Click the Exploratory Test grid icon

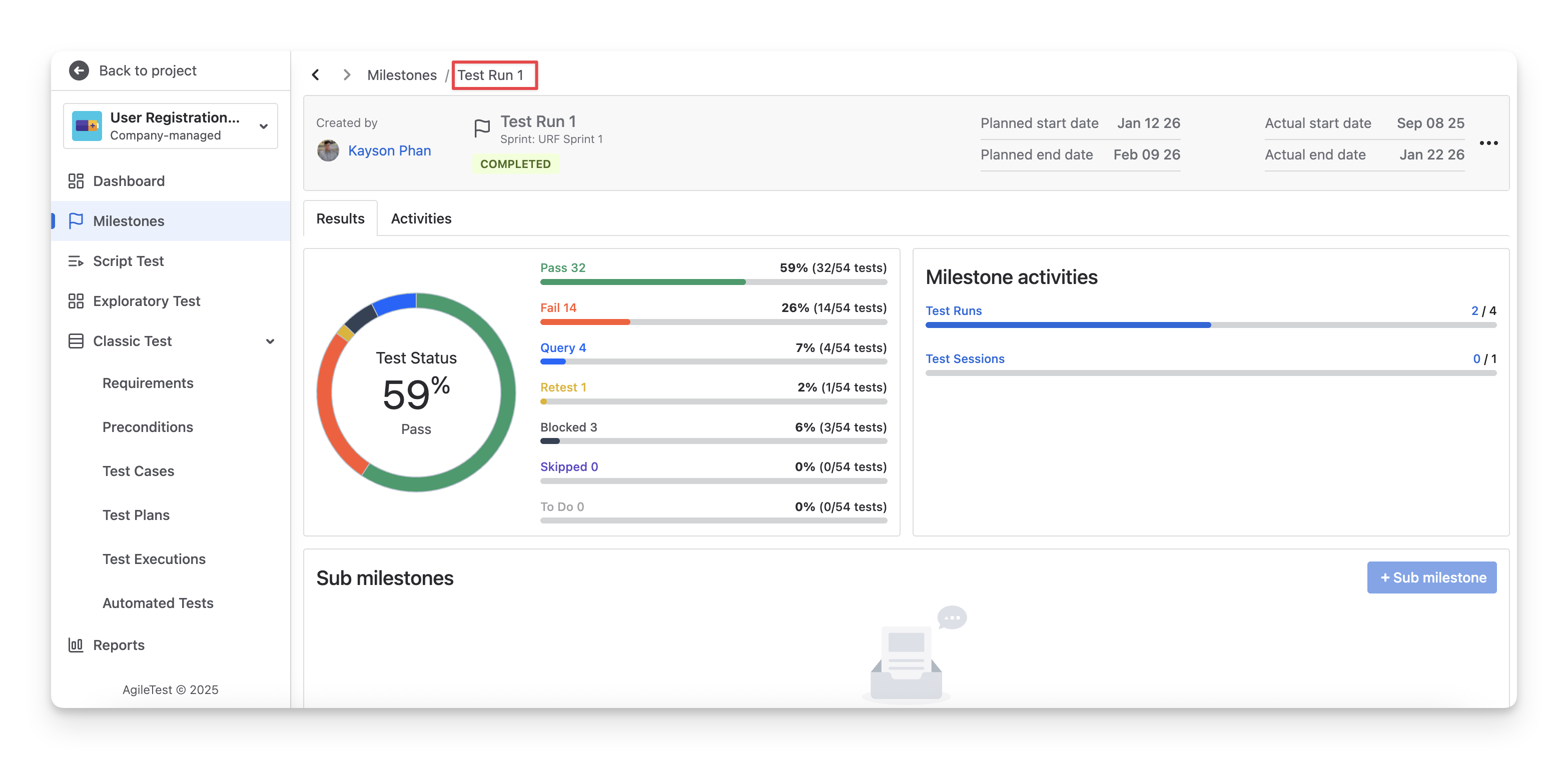coord(76,301)
